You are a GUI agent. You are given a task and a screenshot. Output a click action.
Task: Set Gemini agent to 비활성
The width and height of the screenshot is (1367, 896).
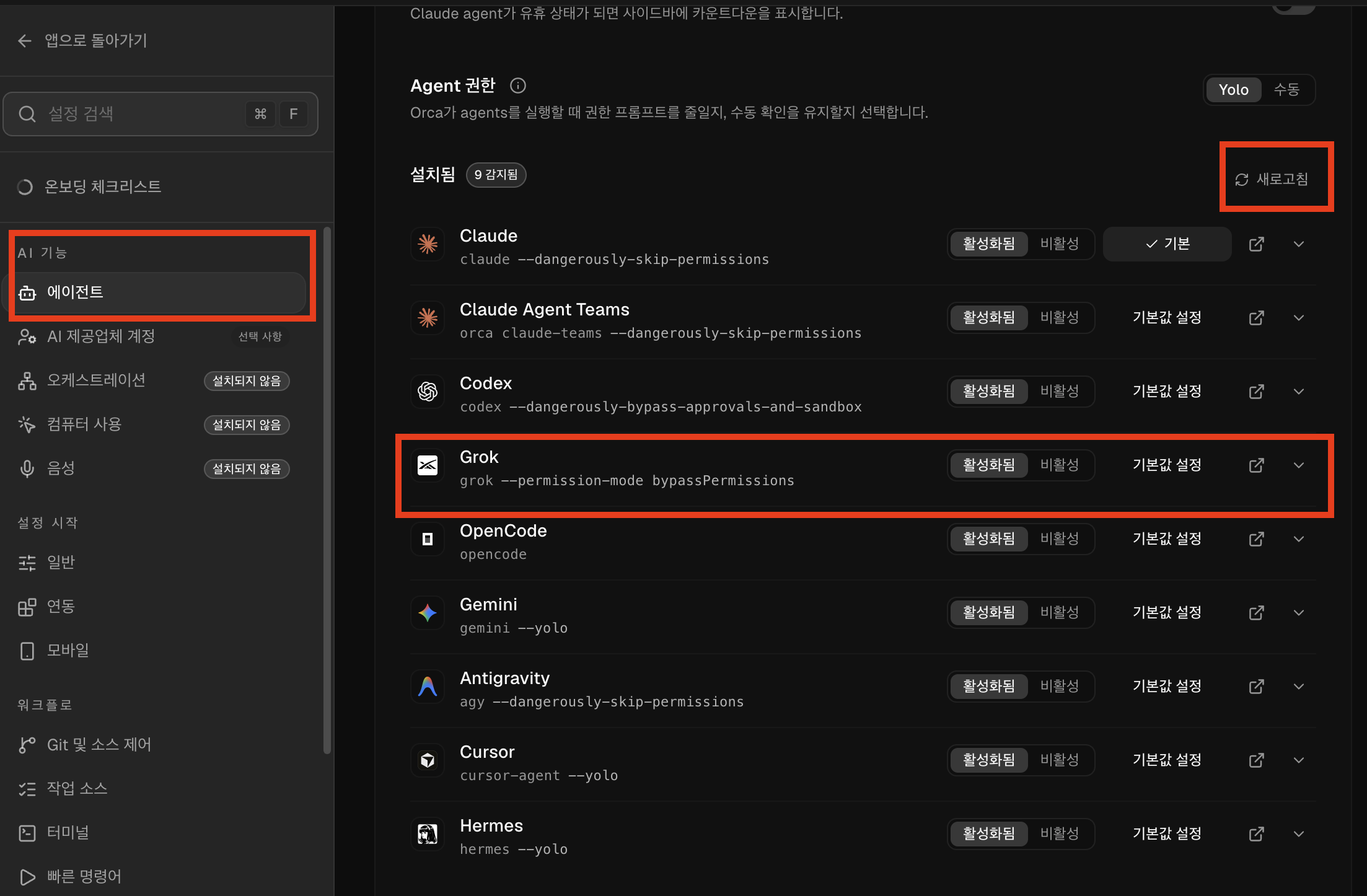tap(1060, 612)
